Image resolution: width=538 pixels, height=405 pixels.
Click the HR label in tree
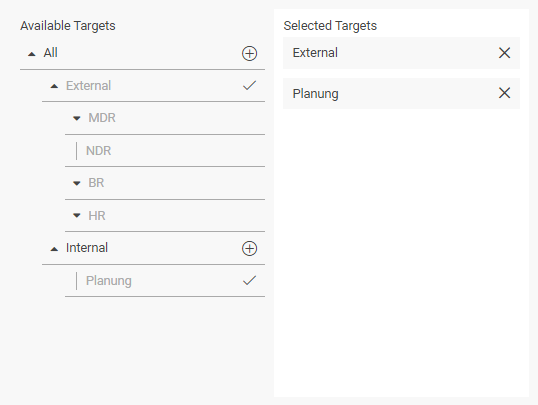click(x=97, y=216)
